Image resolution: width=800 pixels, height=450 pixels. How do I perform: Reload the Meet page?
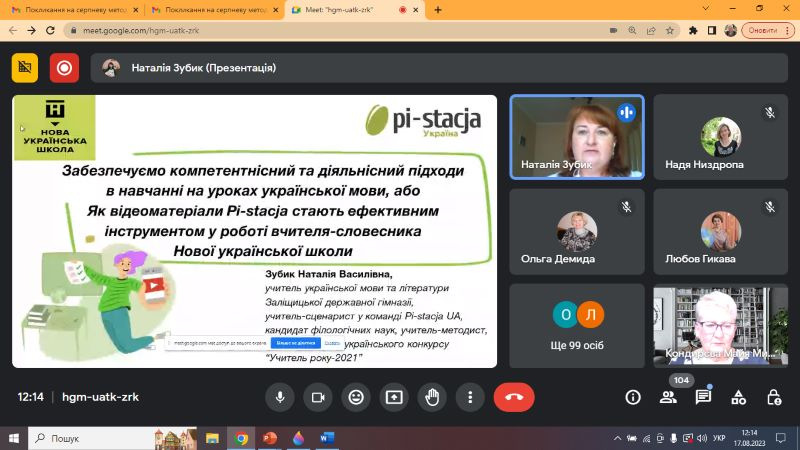pos(50,31)
